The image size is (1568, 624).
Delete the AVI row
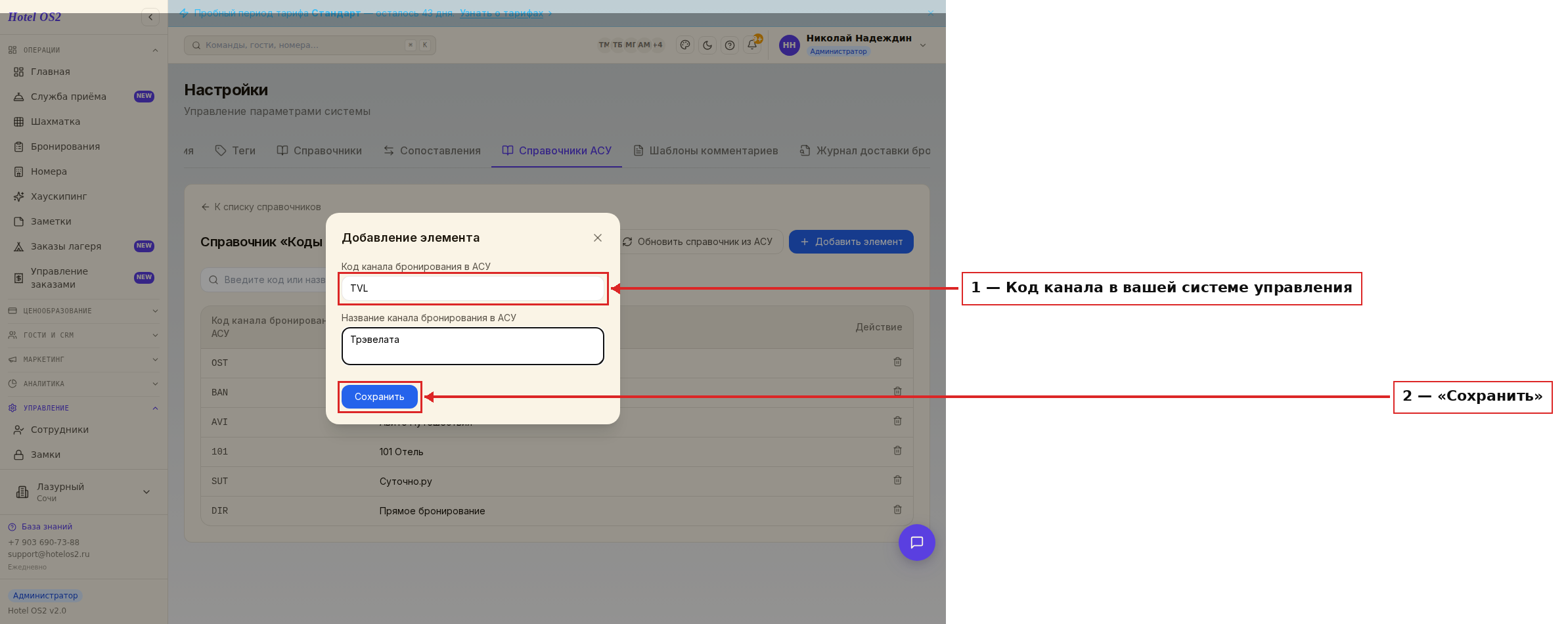pos(897,421)
